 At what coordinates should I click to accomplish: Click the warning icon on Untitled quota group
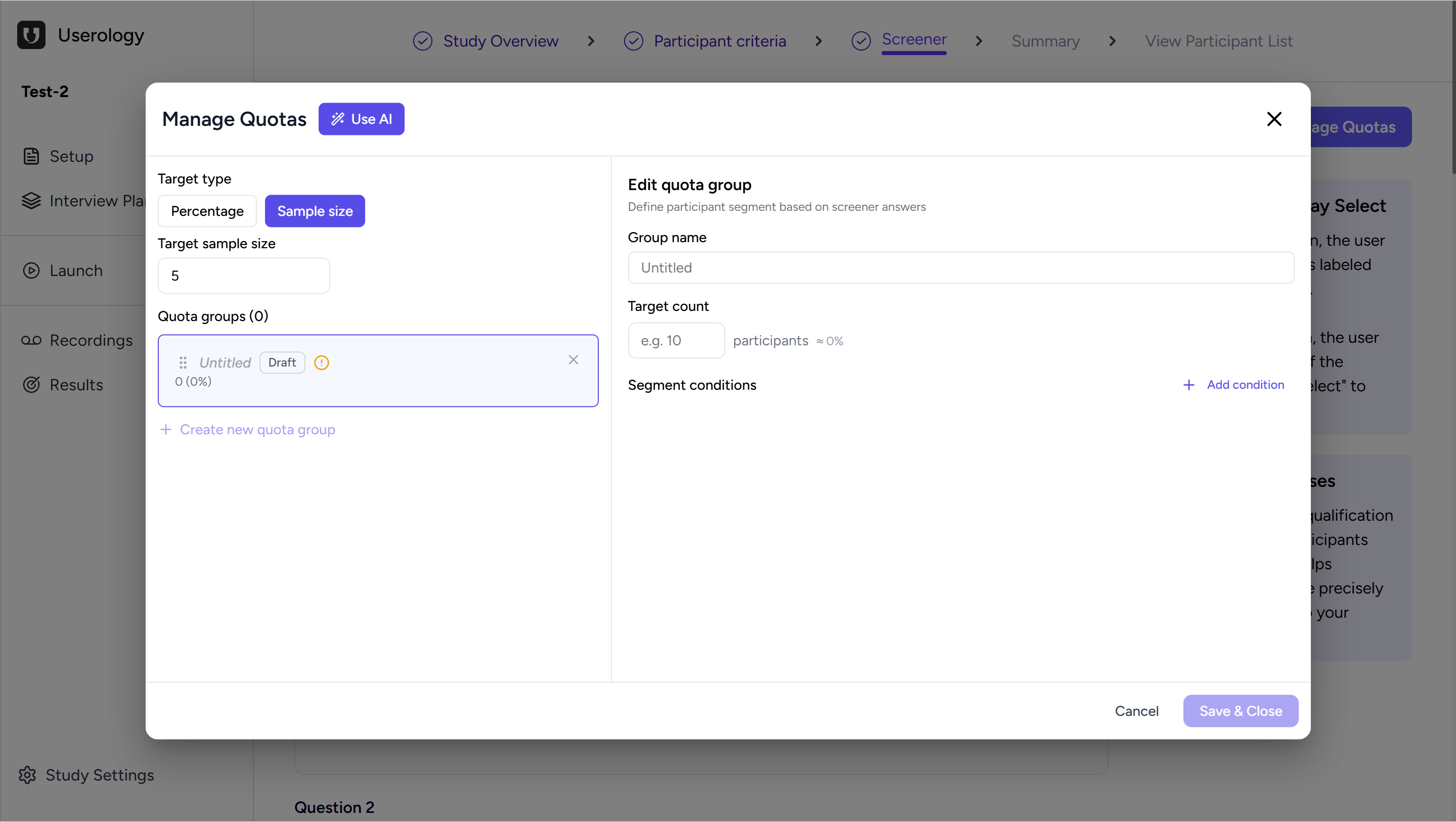(x=322, y=362)
